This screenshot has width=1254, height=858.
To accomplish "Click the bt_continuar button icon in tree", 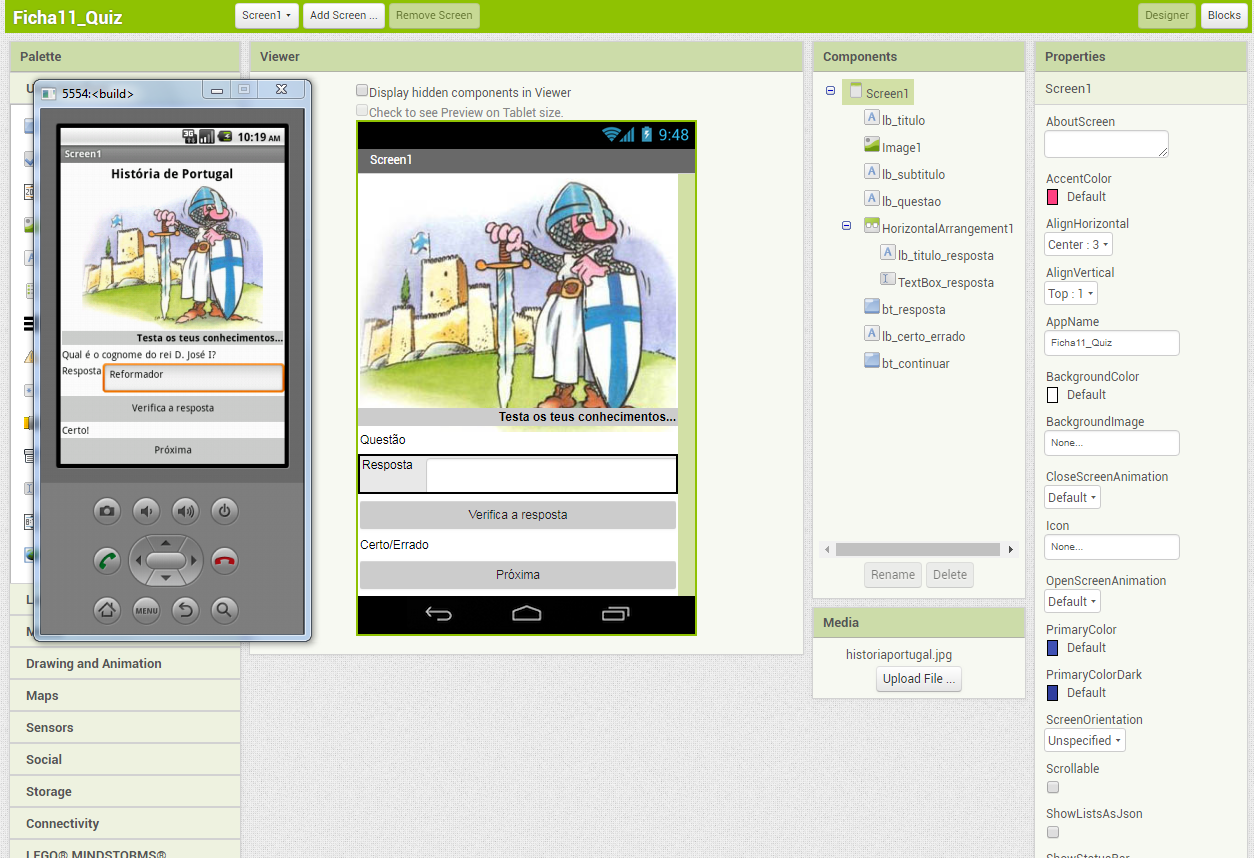I will tap(872, 361).
